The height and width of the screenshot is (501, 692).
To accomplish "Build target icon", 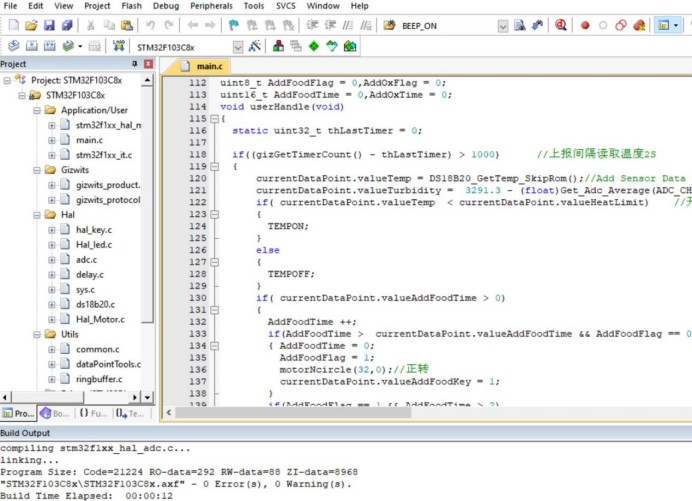I will pyautogui.click(x=31, y=46).
